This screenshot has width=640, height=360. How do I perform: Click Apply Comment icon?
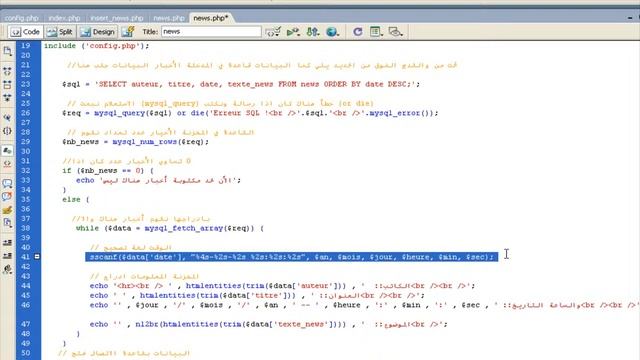tap(7, 183)
